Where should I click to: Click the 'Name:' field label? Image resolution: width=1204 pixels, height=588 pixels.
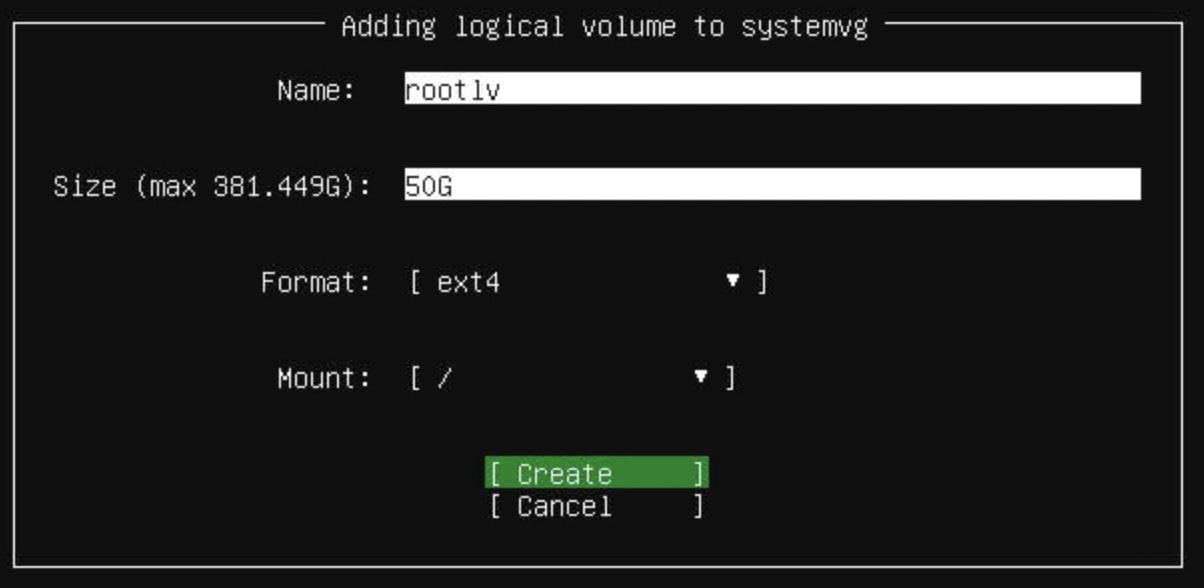pyautogui.click(x=316, y=91)
